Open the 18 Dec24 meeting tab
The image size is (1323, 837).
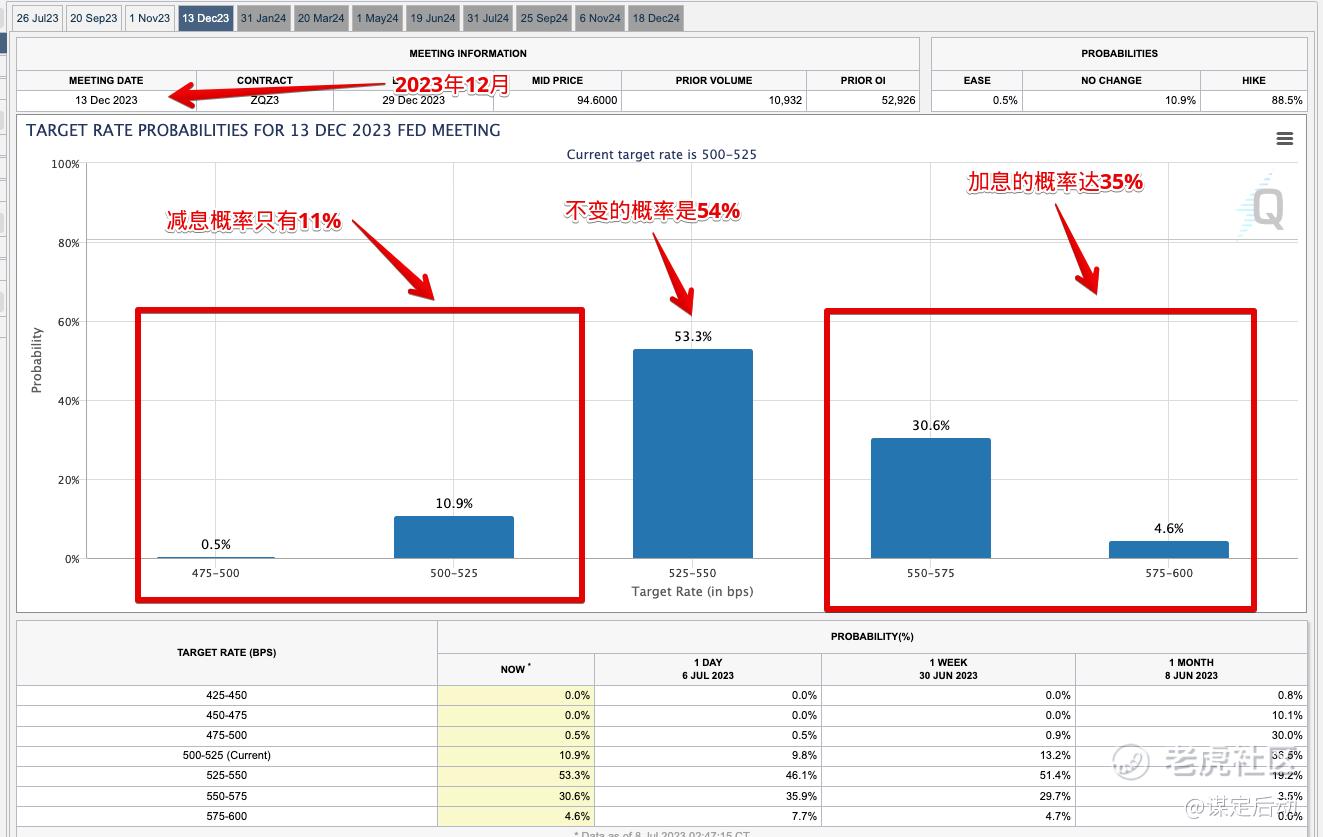click(656, 18)
